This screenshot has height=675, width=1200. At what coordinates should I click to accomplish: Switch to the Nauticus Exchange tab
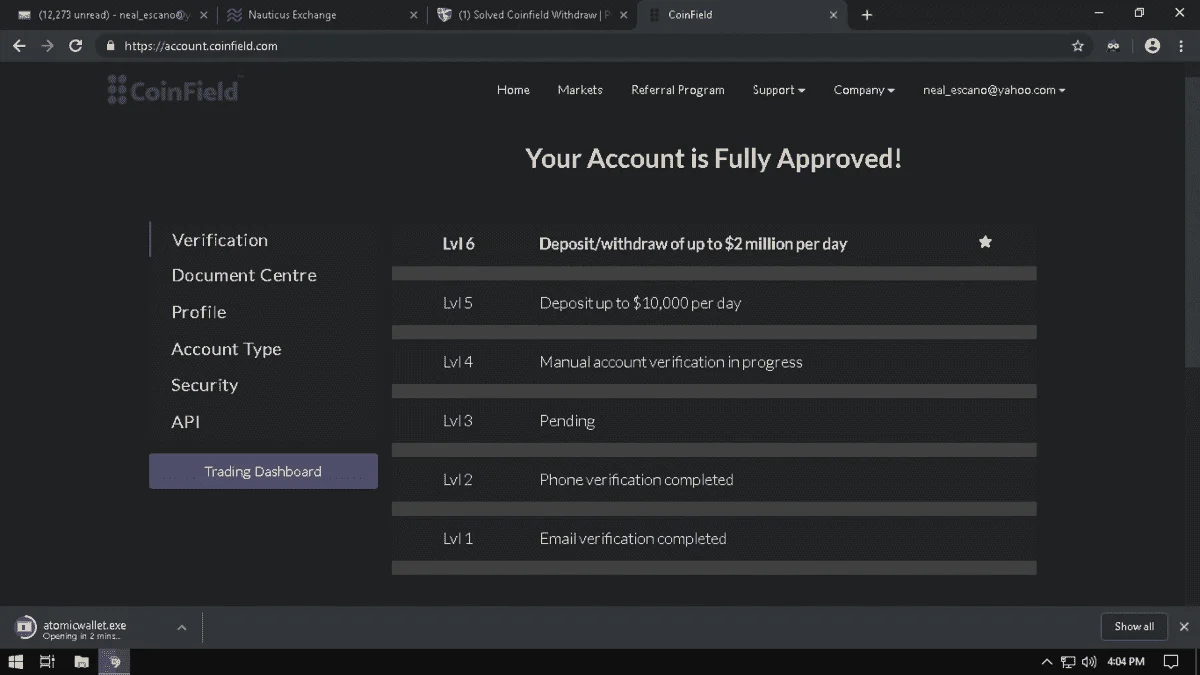[x=320, y=15]
